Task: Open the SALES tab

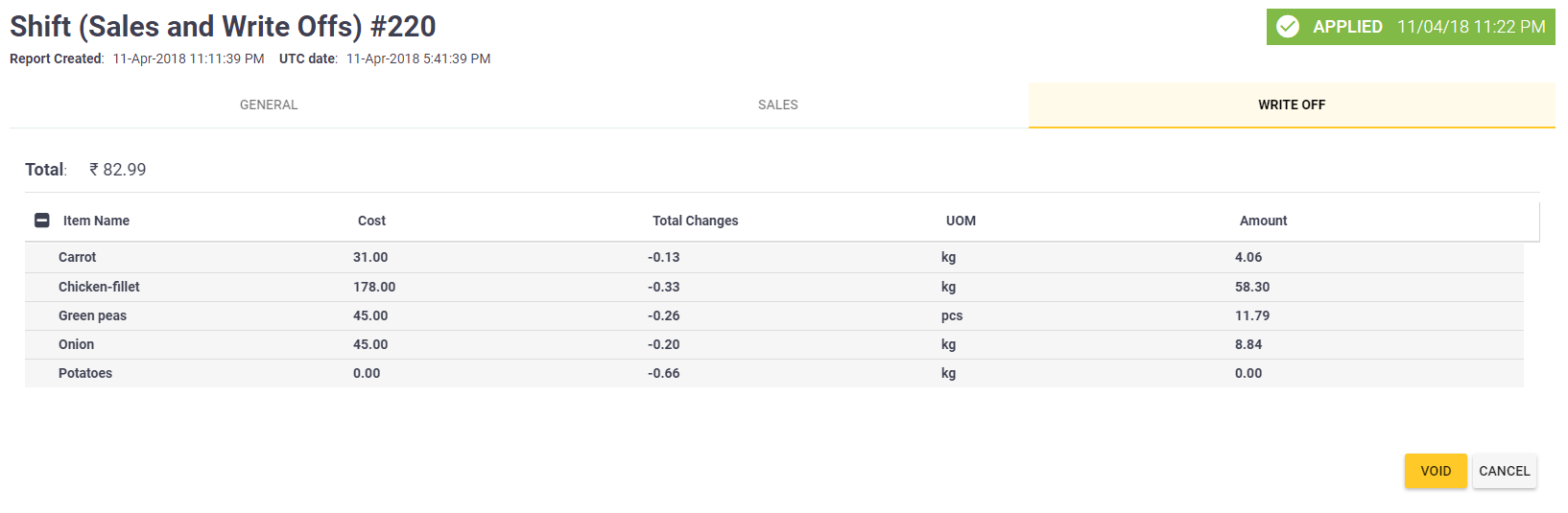Action: tap(778, 105)
